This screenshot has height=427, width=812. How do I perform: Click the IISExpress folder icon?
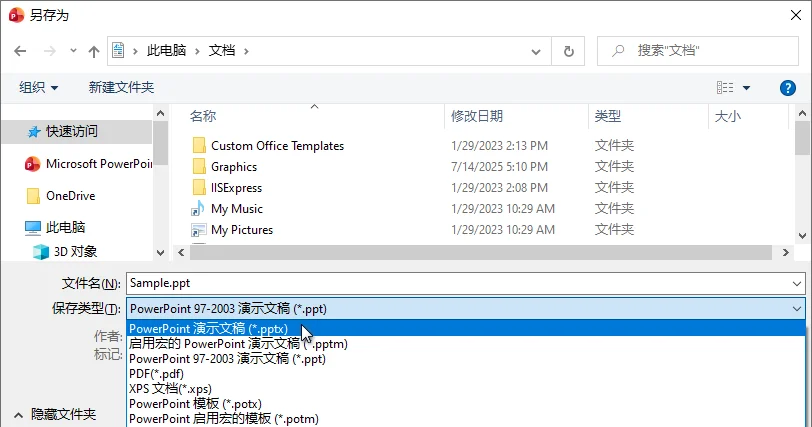[199, 187]
